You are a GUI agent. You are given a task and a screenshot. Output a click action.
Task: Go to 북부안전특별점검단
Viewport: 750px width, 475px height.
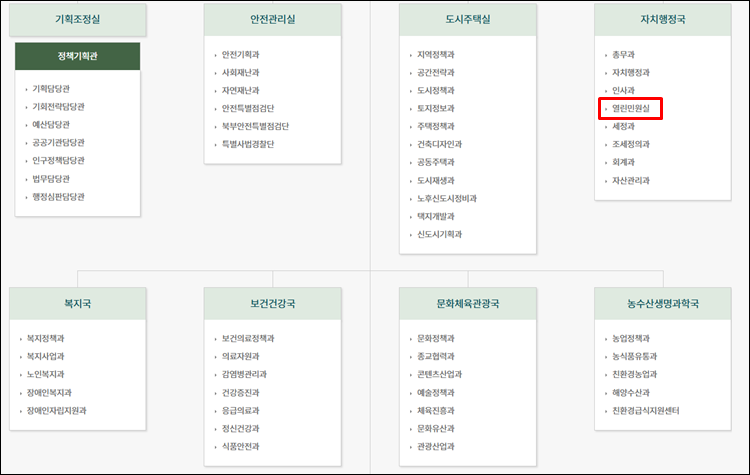point(255,126)
